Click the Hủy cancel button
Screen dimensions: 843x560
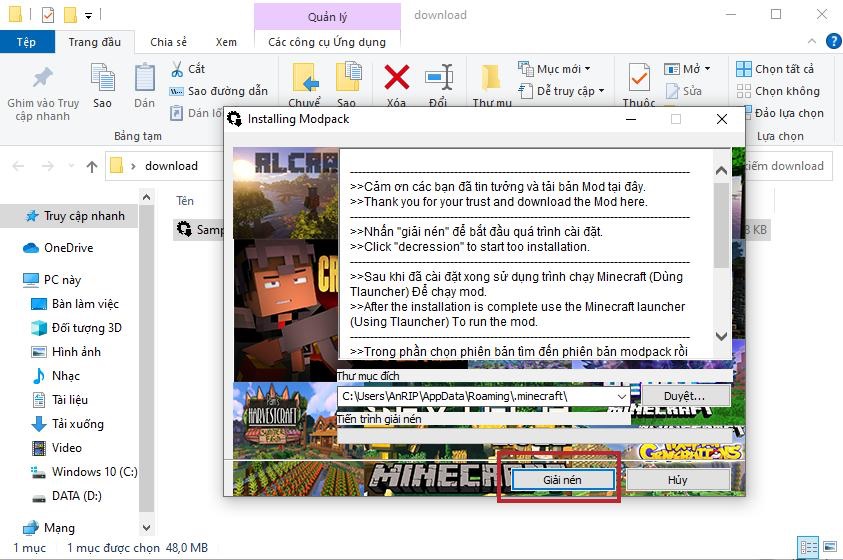677,479
